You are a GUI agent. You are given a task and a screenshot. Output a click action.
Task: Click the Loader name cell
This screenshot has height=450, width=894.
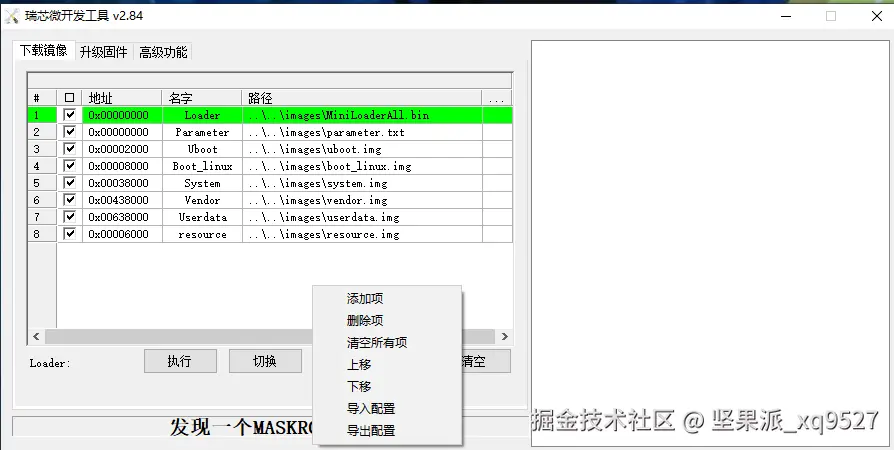click(x=202, y=115)
